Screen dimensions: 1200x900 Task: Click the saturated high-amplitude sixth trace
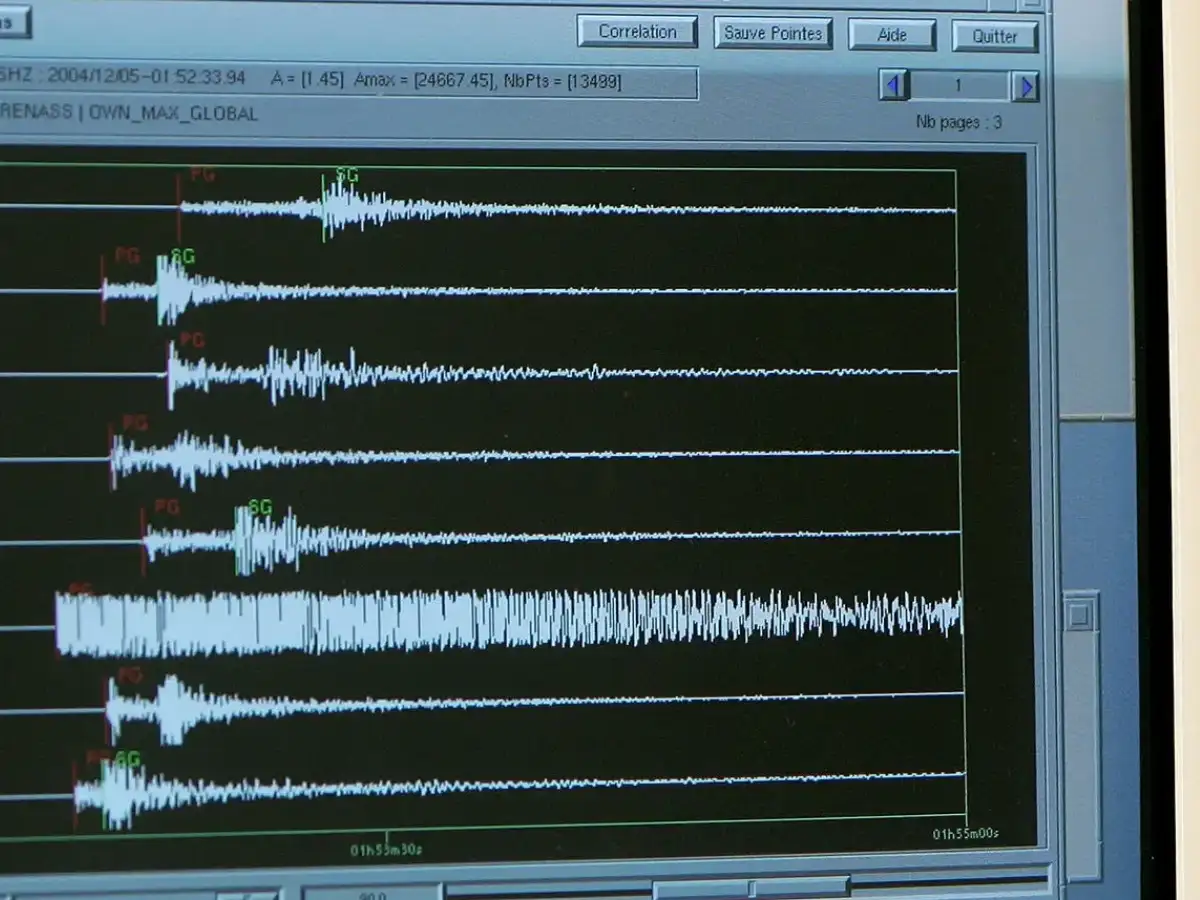point(508,623)
